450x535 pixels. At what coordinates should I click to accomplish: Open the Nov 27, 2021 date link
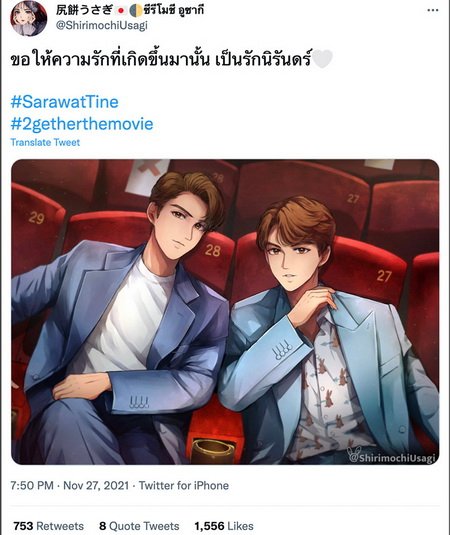(x=96, y=485)
